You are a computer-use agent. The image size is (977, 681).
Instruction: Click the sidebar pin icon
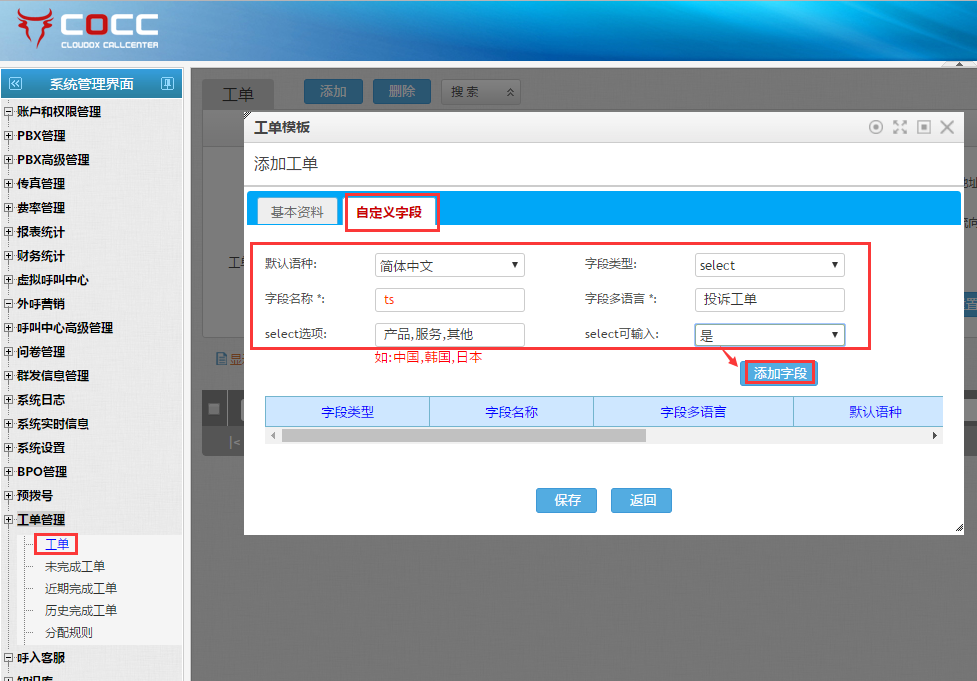167,84
